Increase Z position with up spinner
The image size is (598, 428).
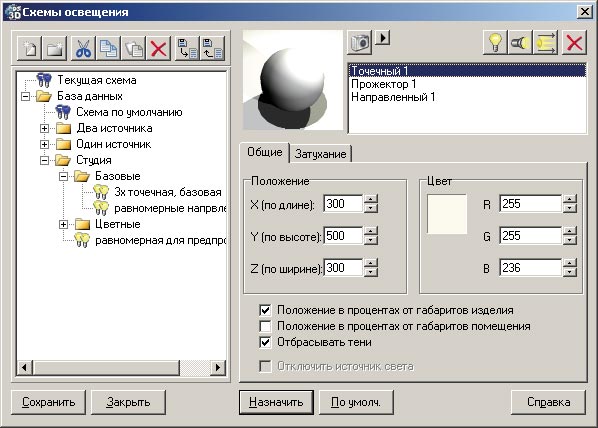point(371,263)
